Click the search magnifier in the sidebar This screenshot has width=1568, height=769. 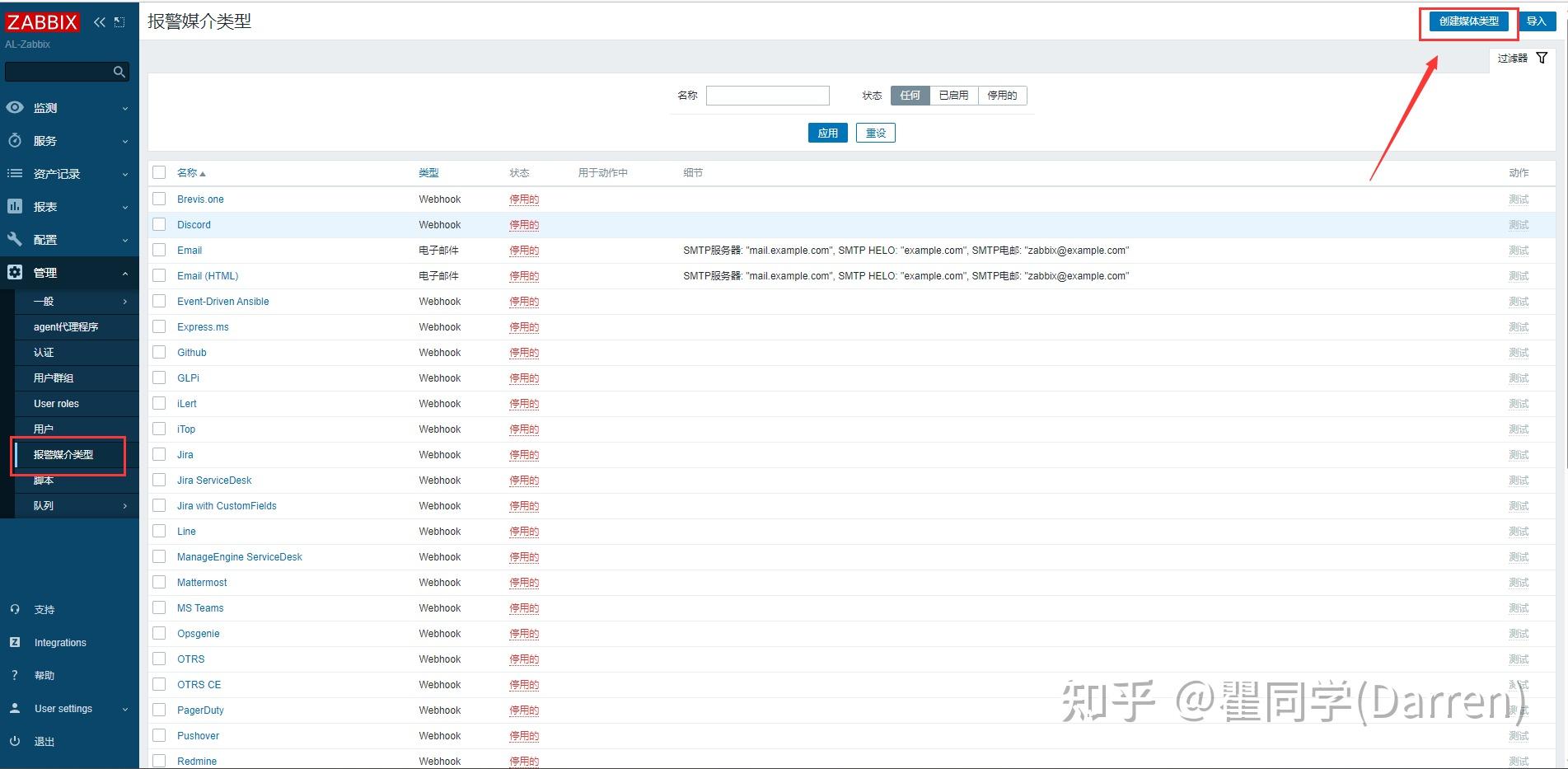click(x=119, y=71)
